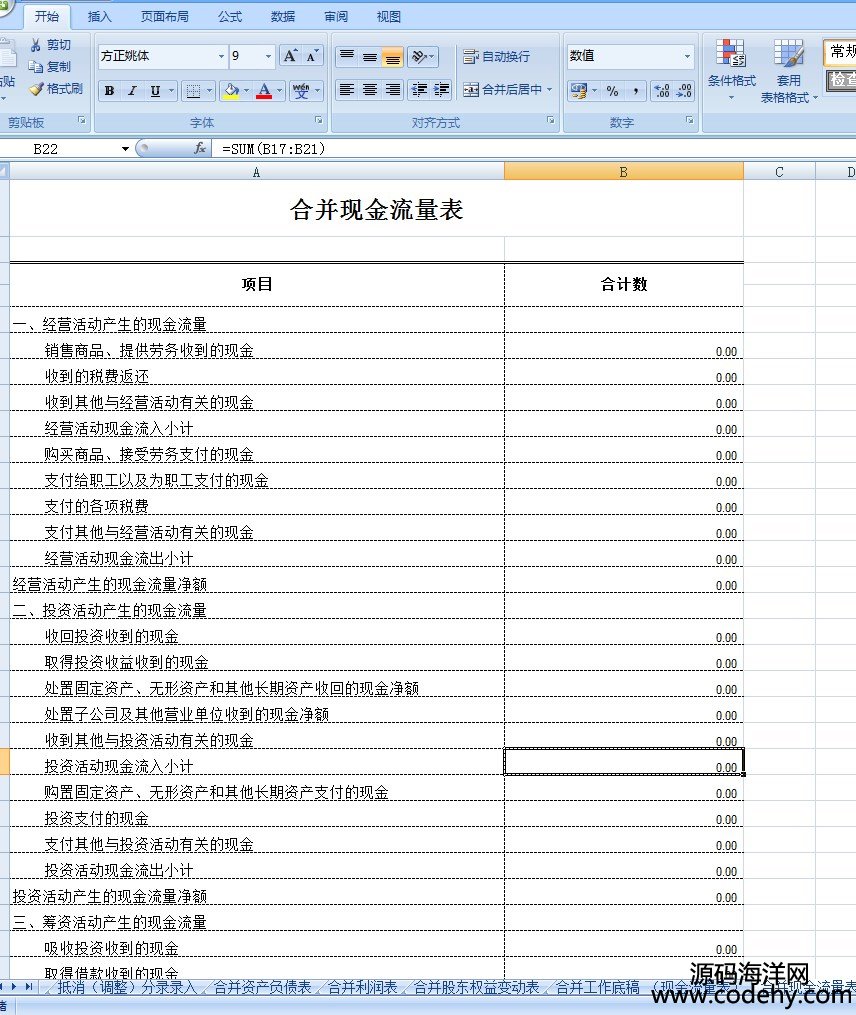
Task: Toggle italic formatting
Action: point(132,91)
